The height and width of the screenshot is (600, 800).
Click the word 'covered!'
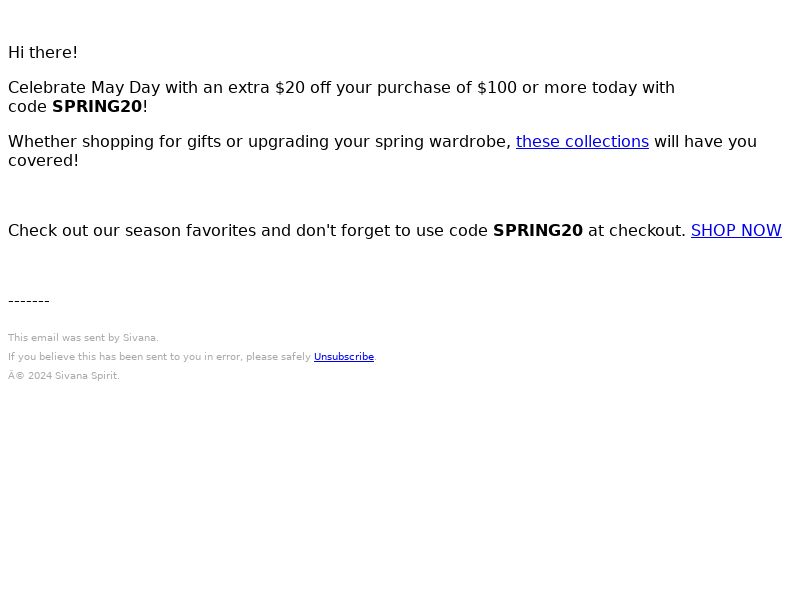click(x=43, y=161)
